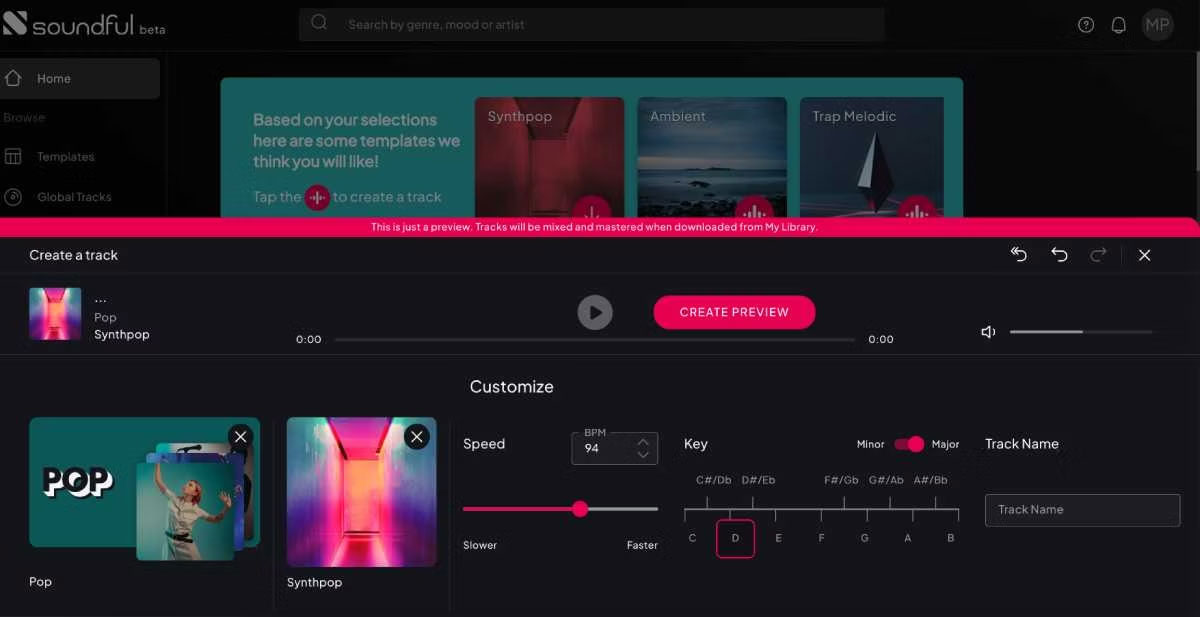Viewport: 1200px width, 617px height.
Task: Click the Track Name input field
Action: point(1082,509)
